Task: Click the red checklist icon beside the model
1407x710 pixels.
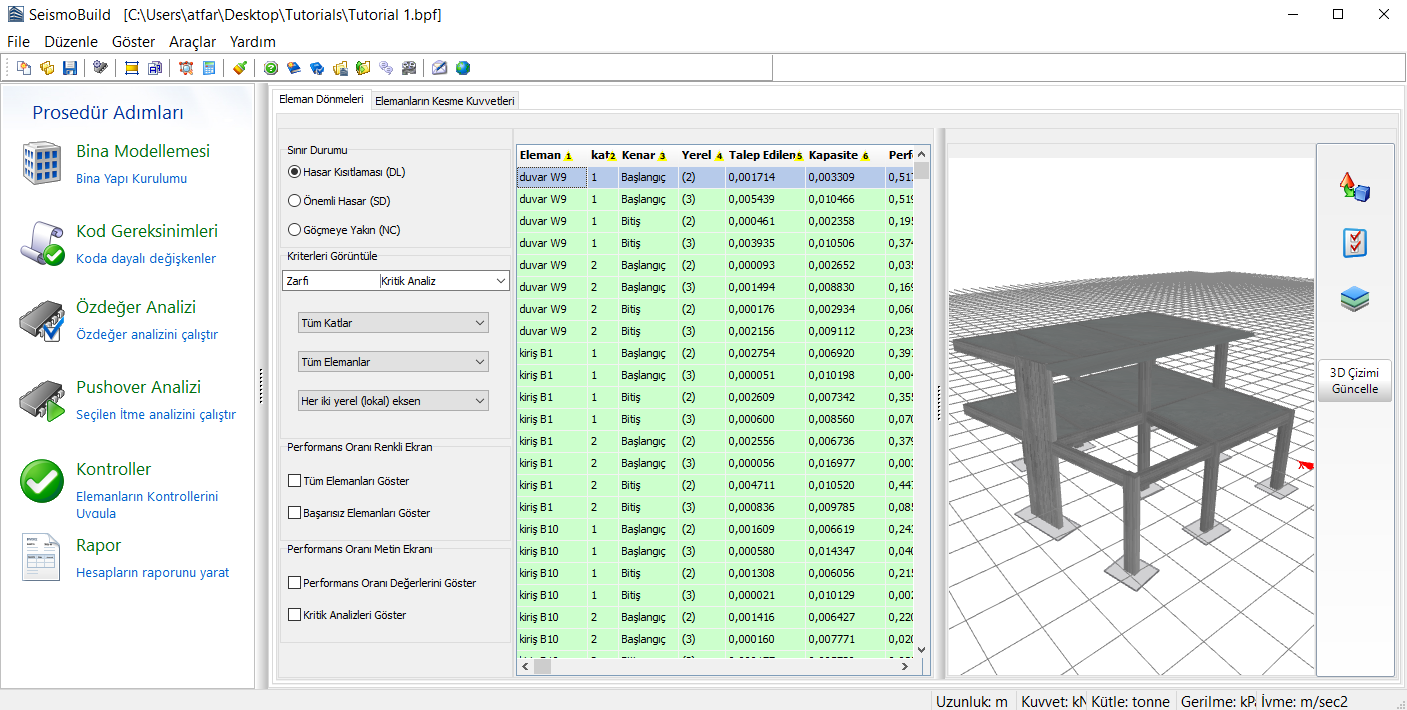Action: pos(1354,242)
